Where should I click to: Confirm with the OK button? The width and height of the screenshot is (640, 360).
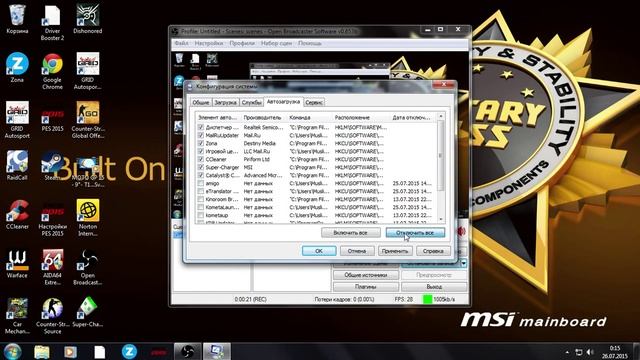point(319,251)
